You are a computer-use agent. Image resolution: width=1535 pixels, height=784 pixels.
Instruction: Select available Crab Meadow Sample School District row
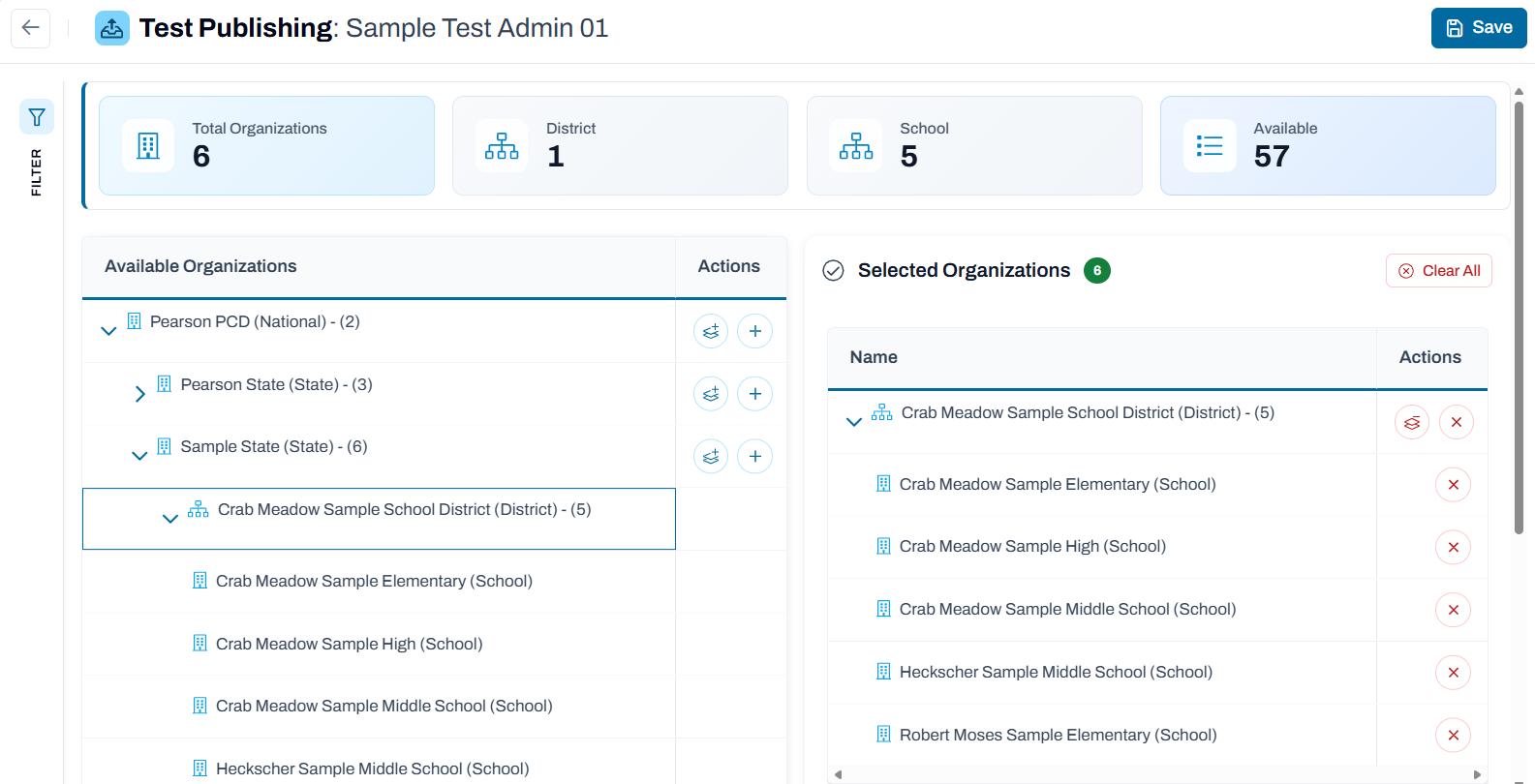(x=379, y=519)
